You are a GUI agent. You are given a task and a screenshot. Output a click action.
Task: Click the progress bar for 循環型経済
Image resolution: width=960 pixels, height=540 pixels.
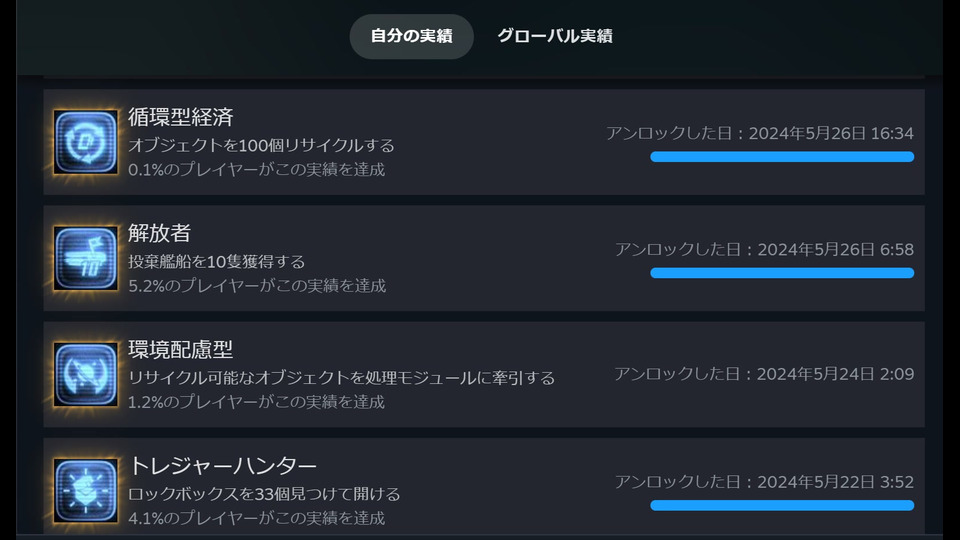pos(782,157)
